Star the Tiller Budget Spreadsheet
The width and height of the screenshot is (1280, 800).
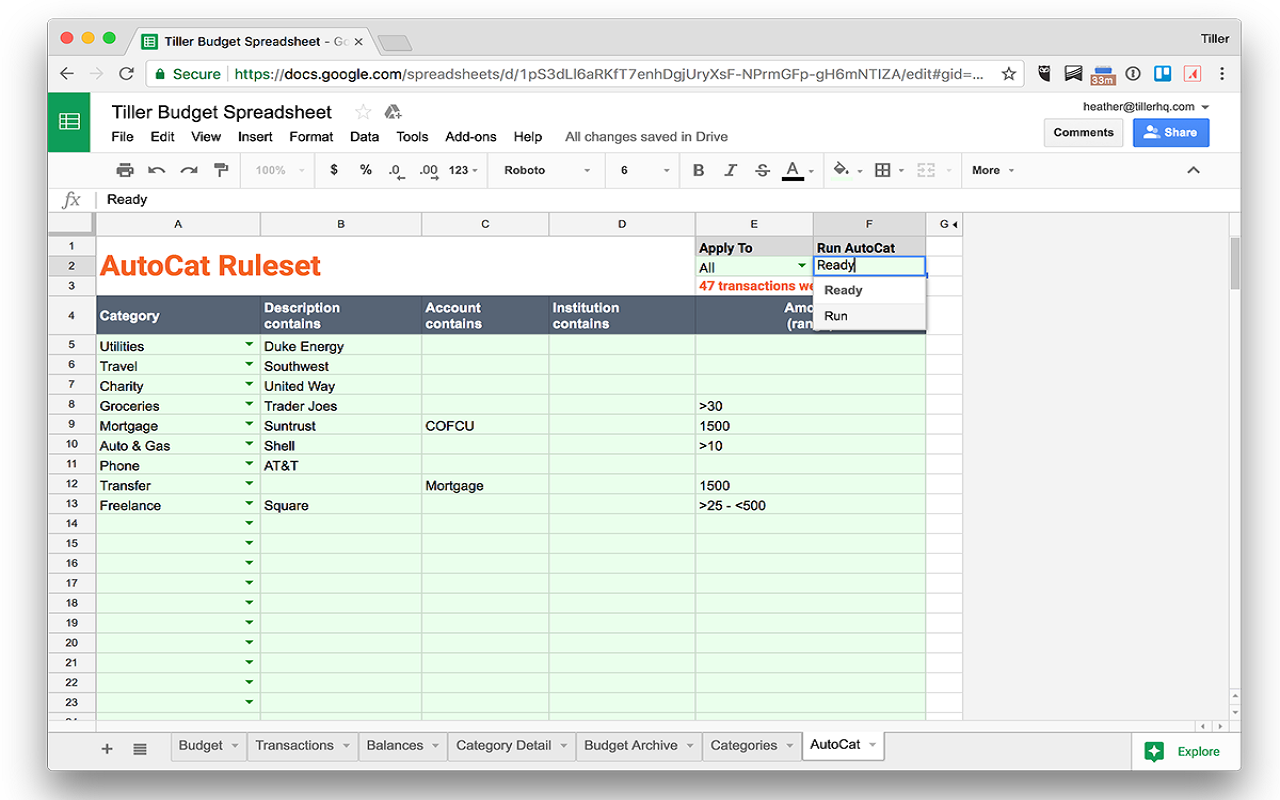(363, 112)
